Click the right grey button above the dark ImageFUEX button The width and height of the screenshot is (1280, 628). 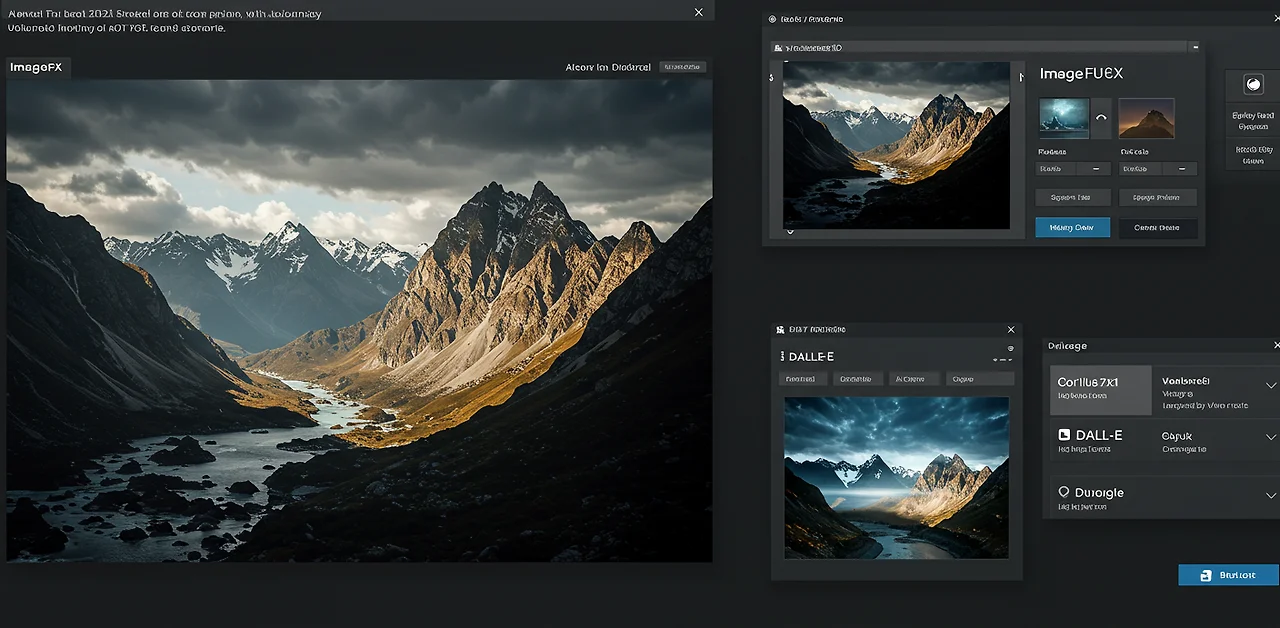click(1158, 197)
